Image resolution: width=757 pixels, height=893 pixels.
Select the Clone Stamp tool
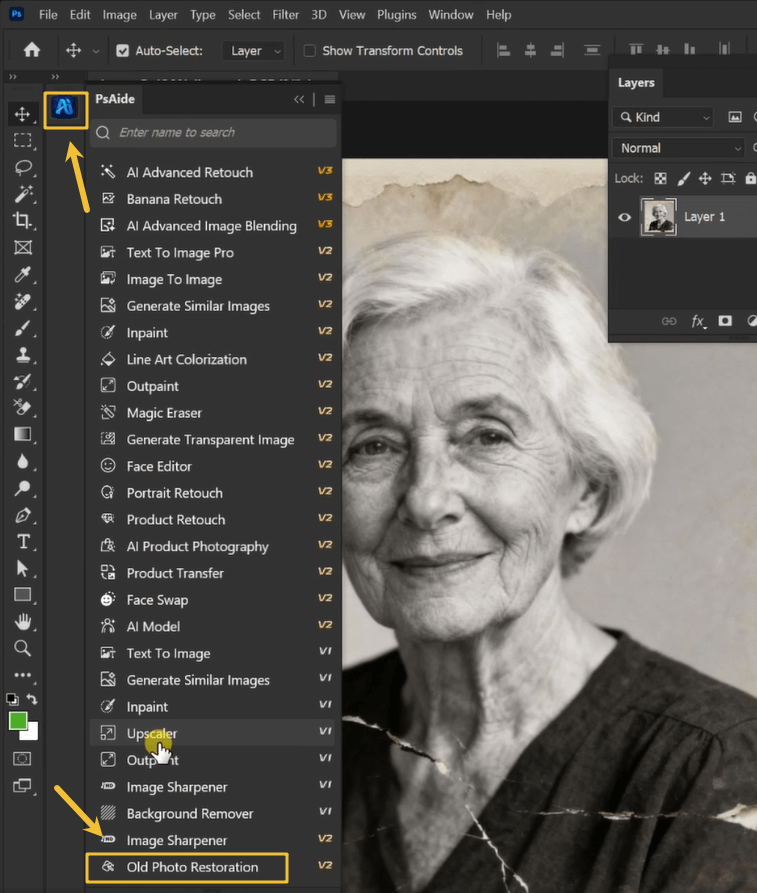[22, 355]
